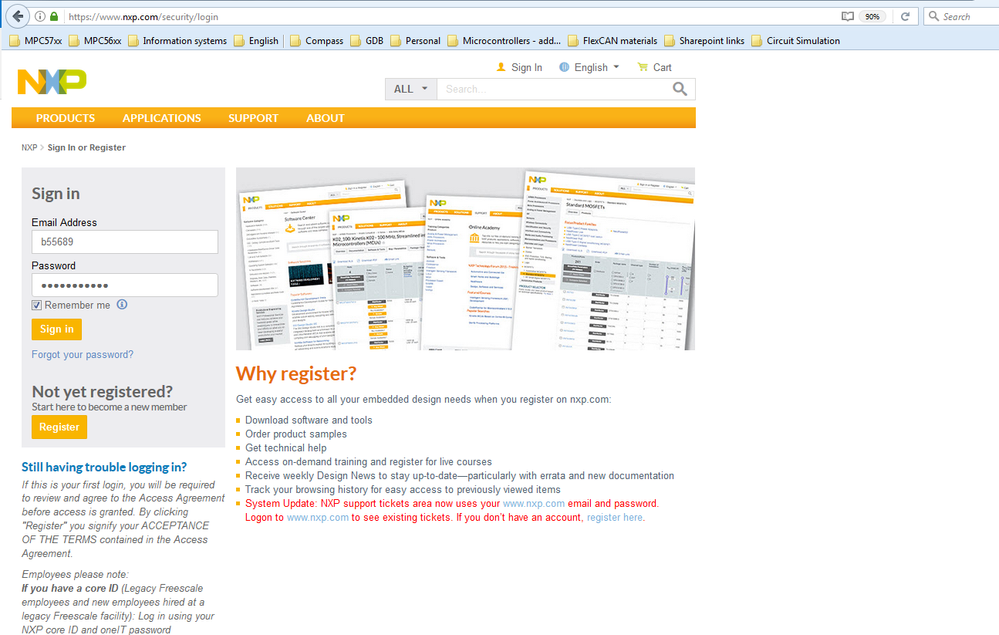Reload the page with the refresh icon
999x635 pixels.
[905, 17]
